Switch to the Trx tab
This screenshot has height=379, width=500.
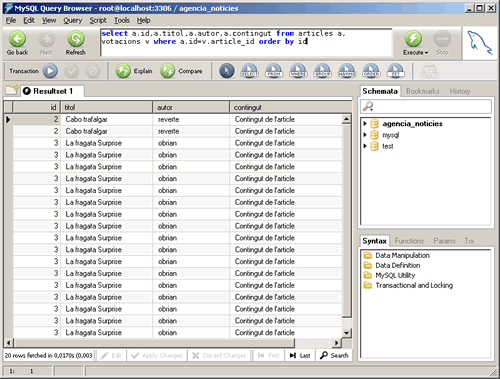pos(469,241)
